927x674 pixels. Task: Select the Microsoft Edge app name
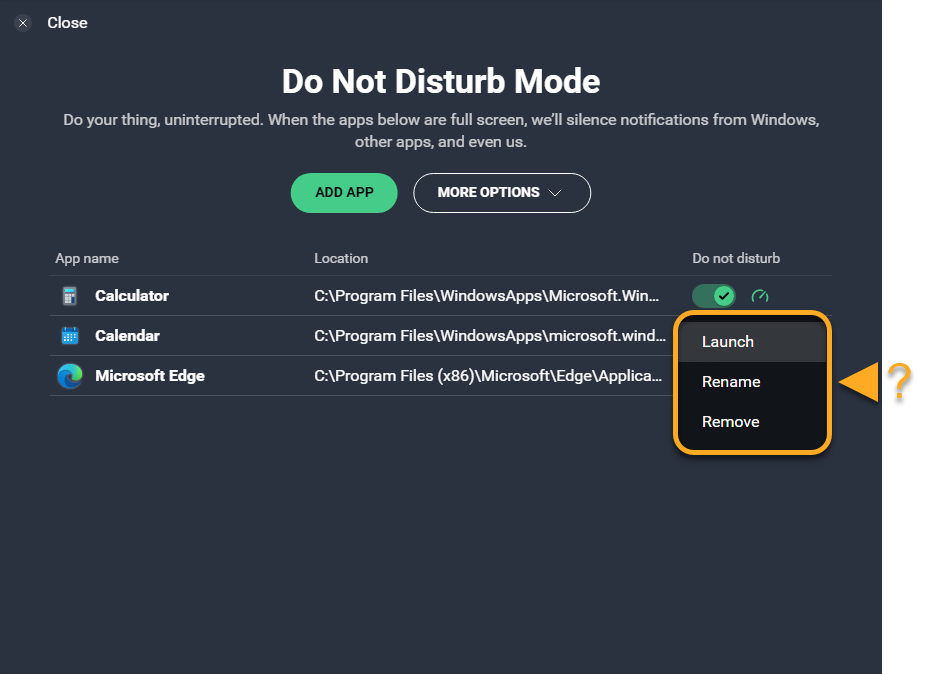coord(150,376)
